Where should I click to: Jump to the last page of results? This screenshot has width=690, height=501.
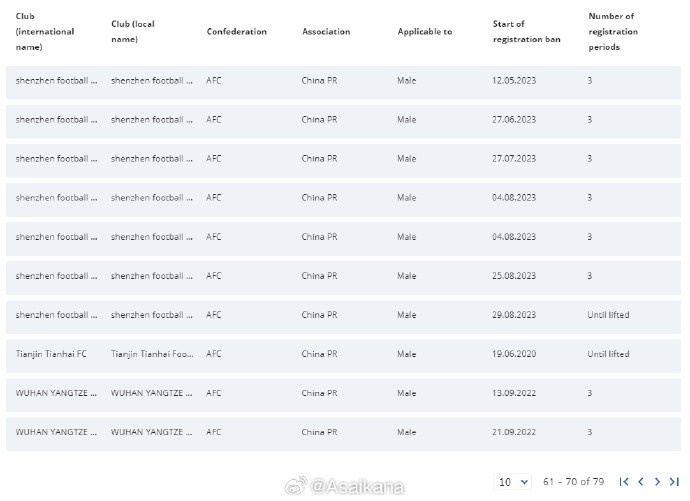[x=674, y=482]
